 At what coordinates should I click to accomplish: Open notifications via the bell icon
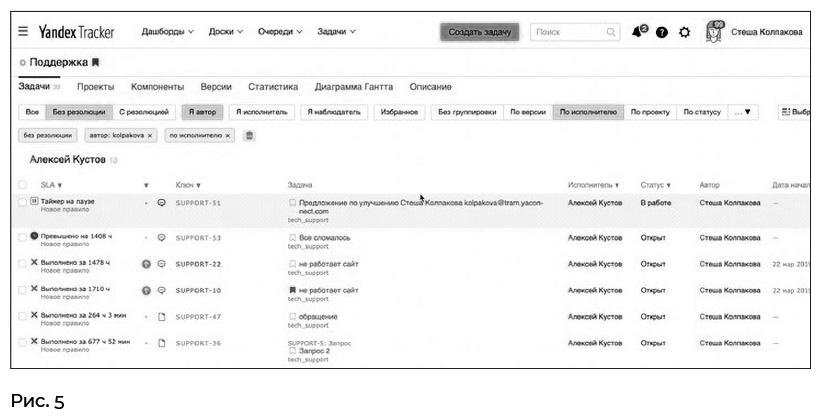pos(639,32)
